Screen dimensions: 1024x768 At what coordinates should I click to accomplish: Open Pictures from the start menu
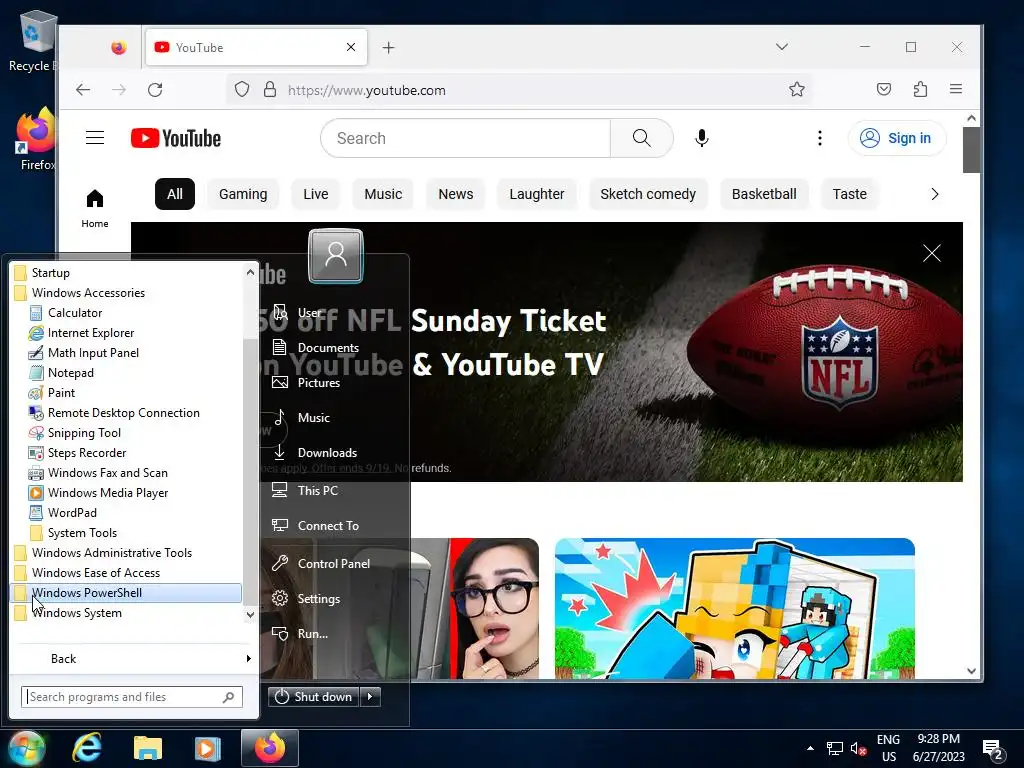(307, 383)
